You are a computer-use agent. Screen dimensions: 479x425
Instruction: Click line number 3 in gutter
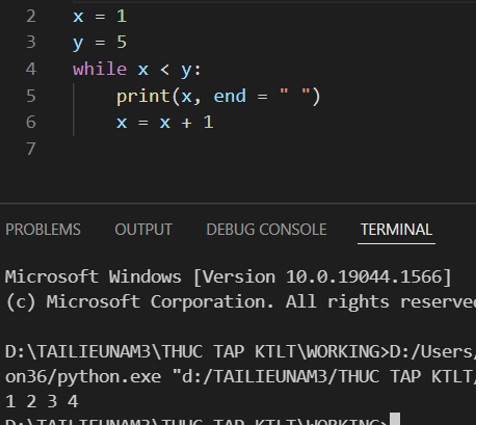point(31,42)
